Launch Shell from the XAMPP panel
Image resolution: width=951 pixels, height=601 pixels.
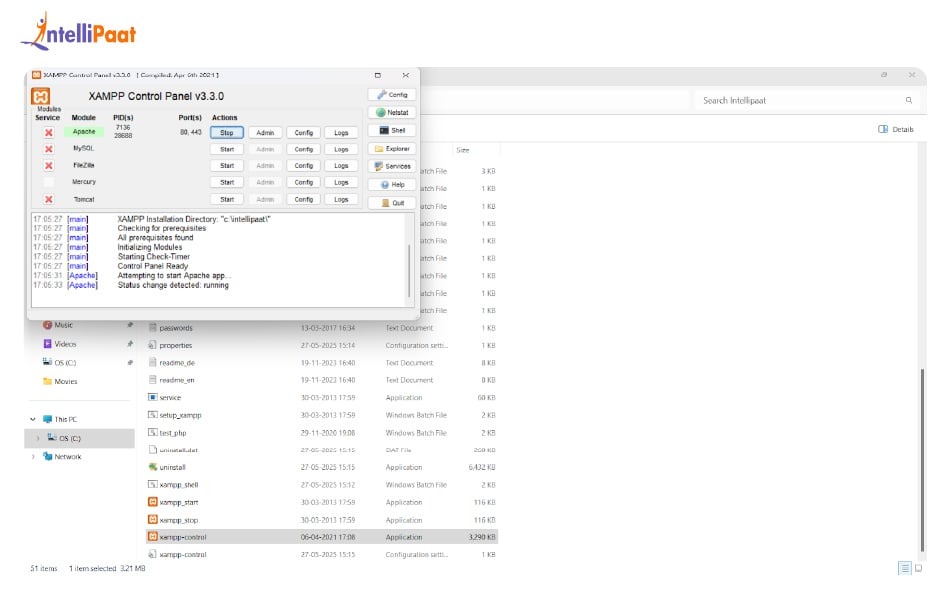tap(392, 130)
